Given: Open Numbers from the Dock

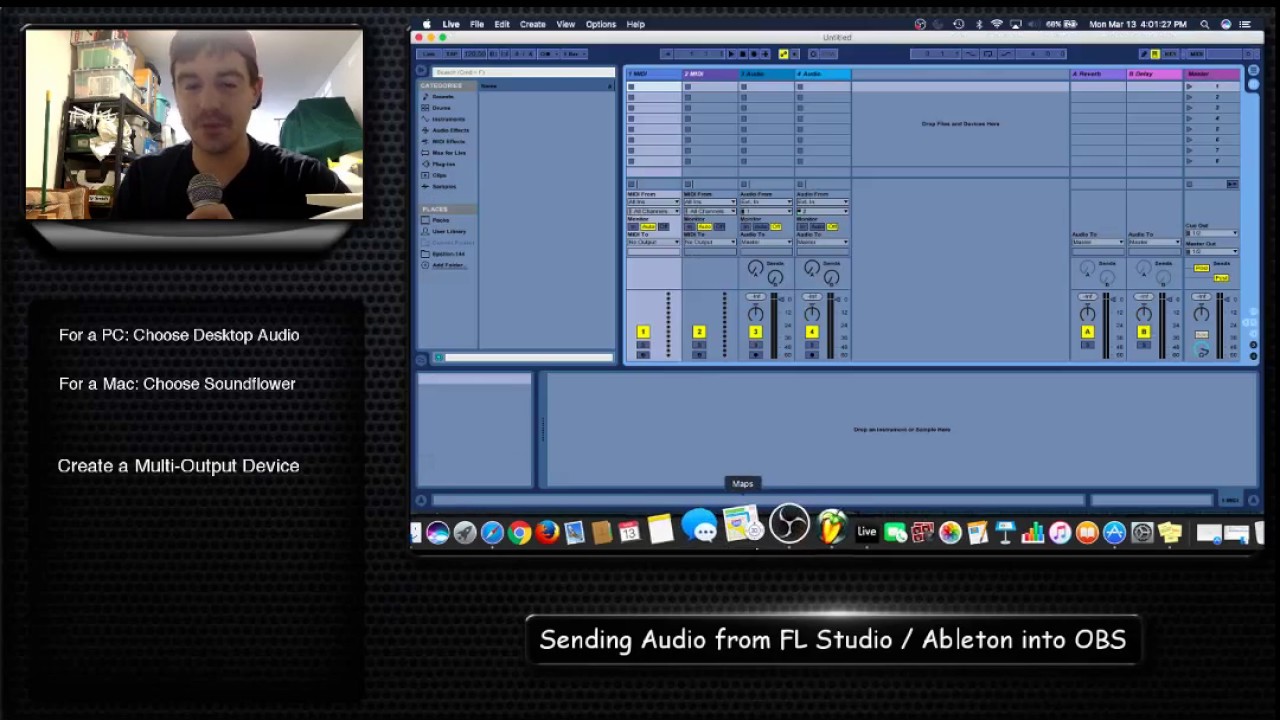Looking at the screenshot, I should (x=1033, y=533).
